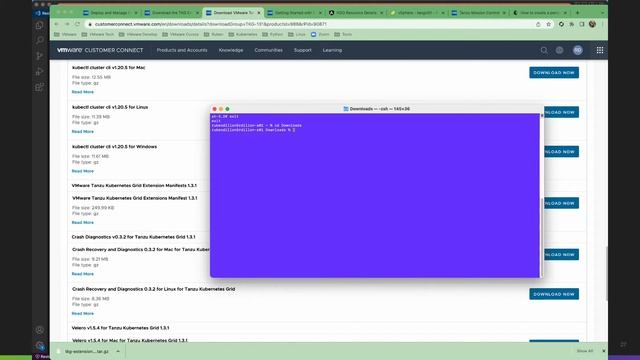Open the Chrome extensions puzzle icon

pos(571,24)
